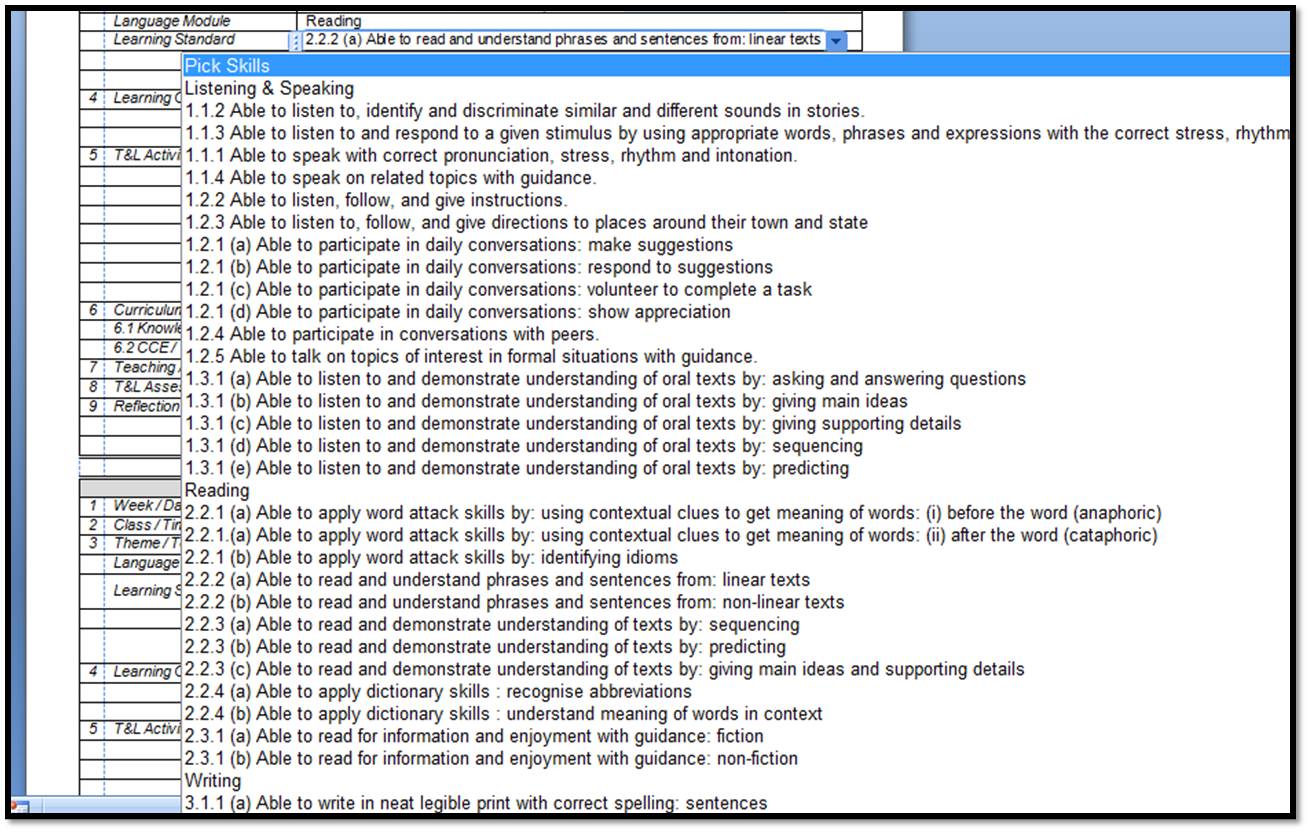
Task: Choose skill 1.1.1 speak with correct pronunciation
Action: (491, 155)
